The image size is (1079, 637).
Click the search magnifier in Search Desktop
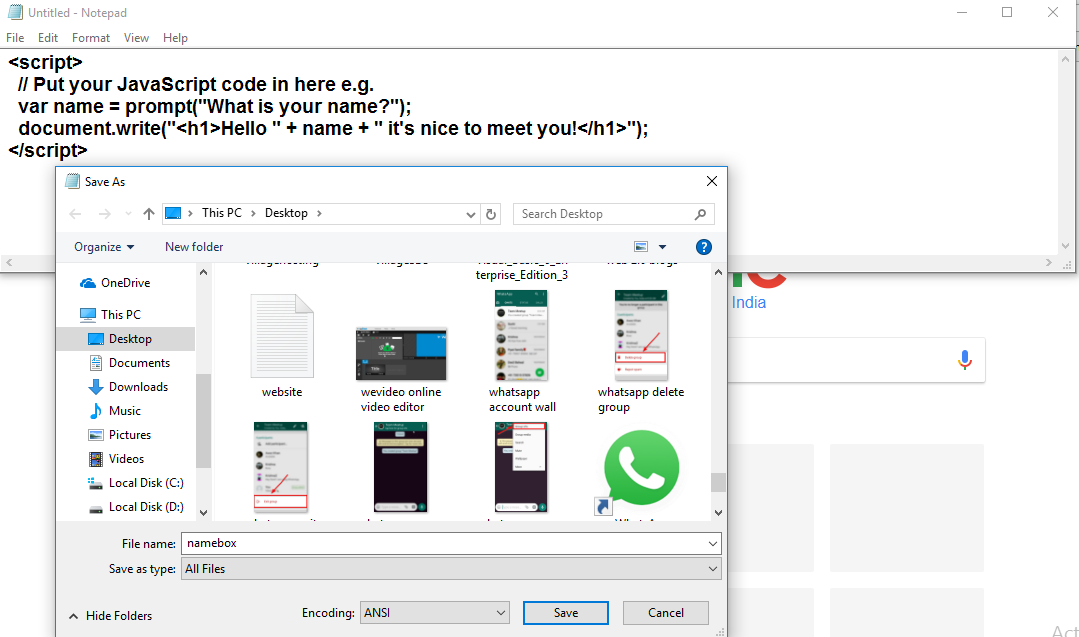point(701,213)
